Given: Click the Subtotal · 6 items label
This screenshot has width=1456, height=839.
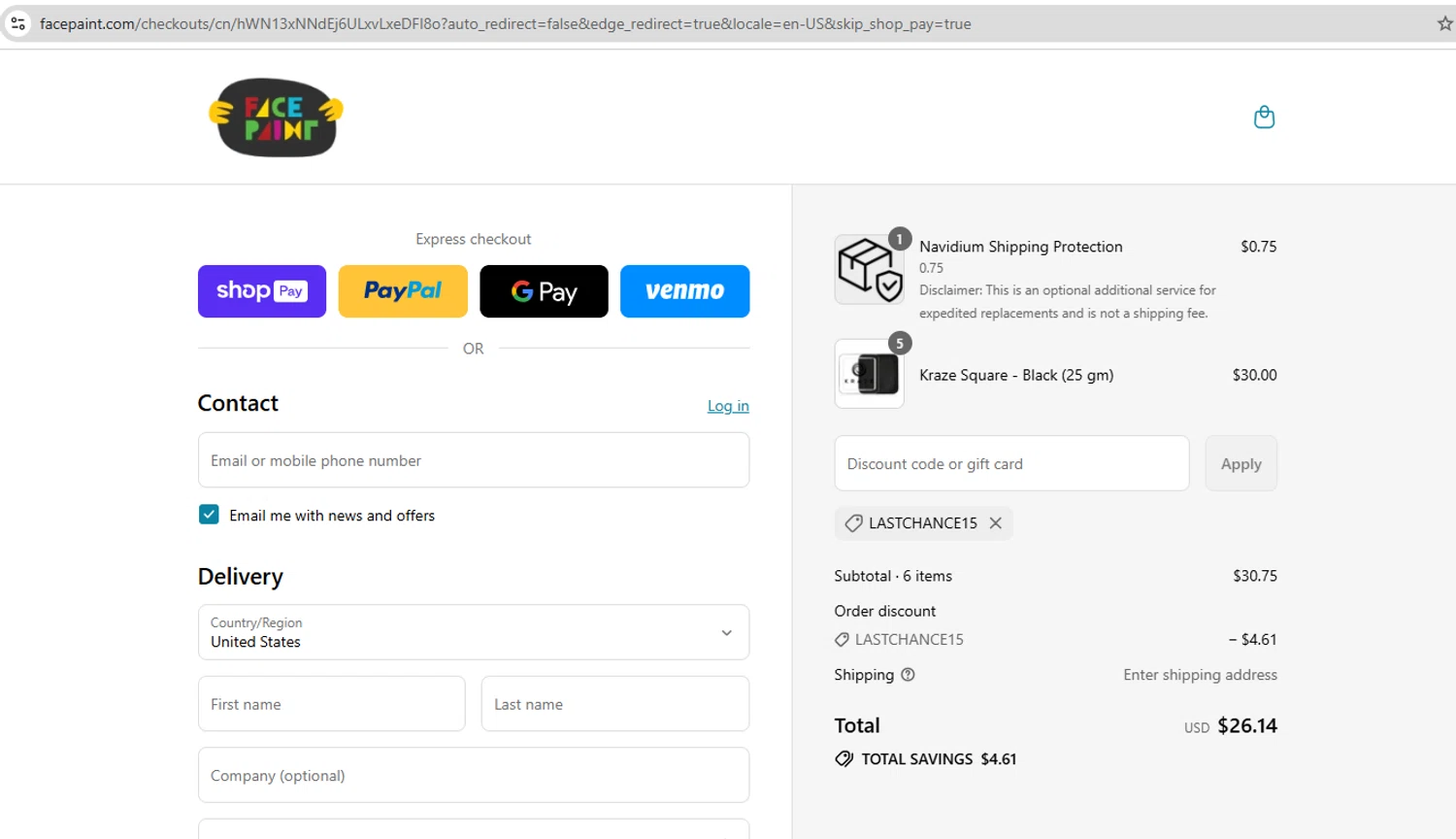Looking at the screenshot, I should [x=893, y=576].
